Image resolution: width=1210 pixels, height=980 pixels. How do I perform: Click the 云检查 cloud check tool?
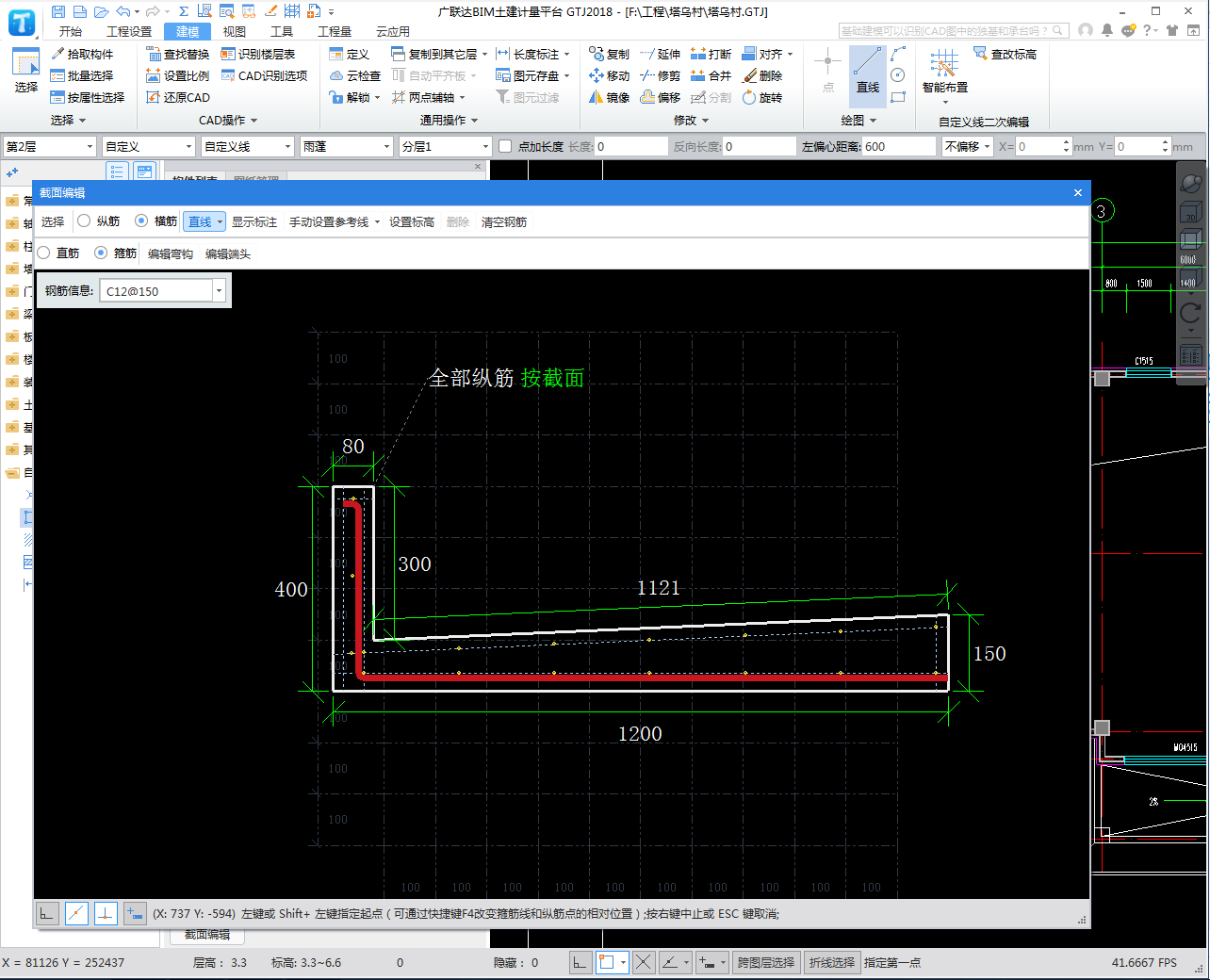click(355, 75)
